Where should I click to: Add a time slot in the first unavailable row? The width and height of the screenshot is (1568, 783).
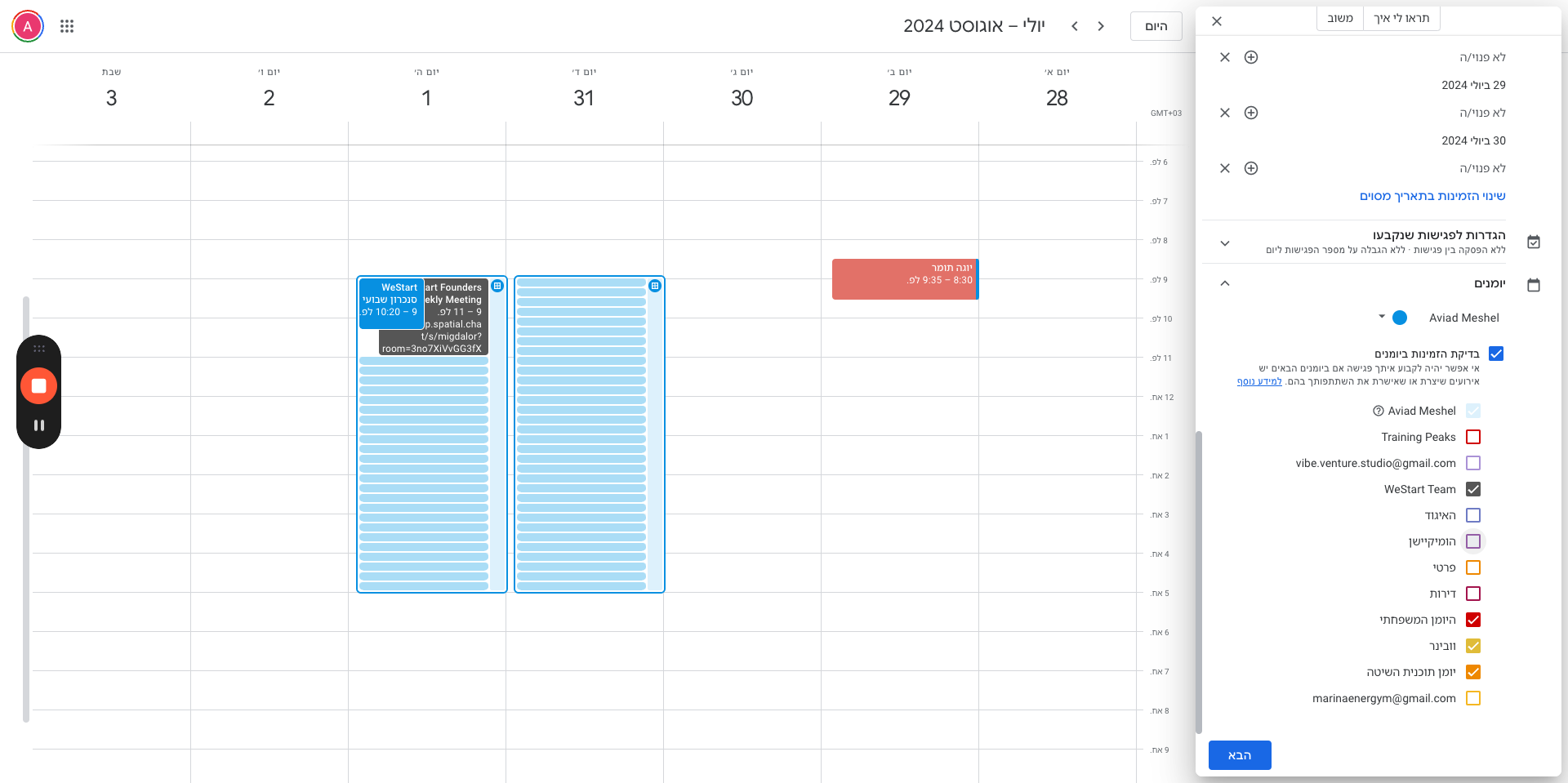[1251, 57]
